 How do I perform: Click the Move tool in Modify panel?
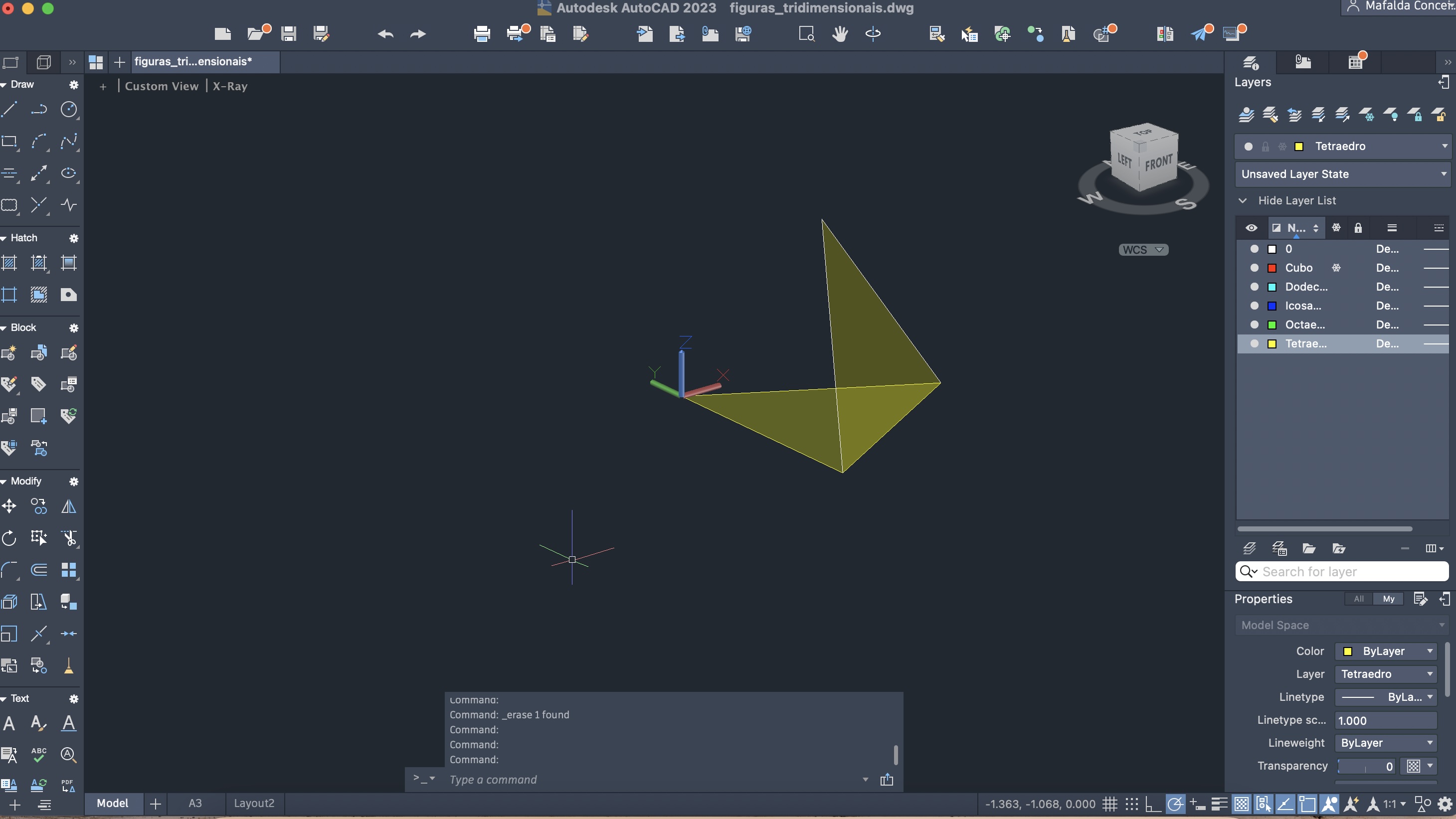[x=9, y=506]
